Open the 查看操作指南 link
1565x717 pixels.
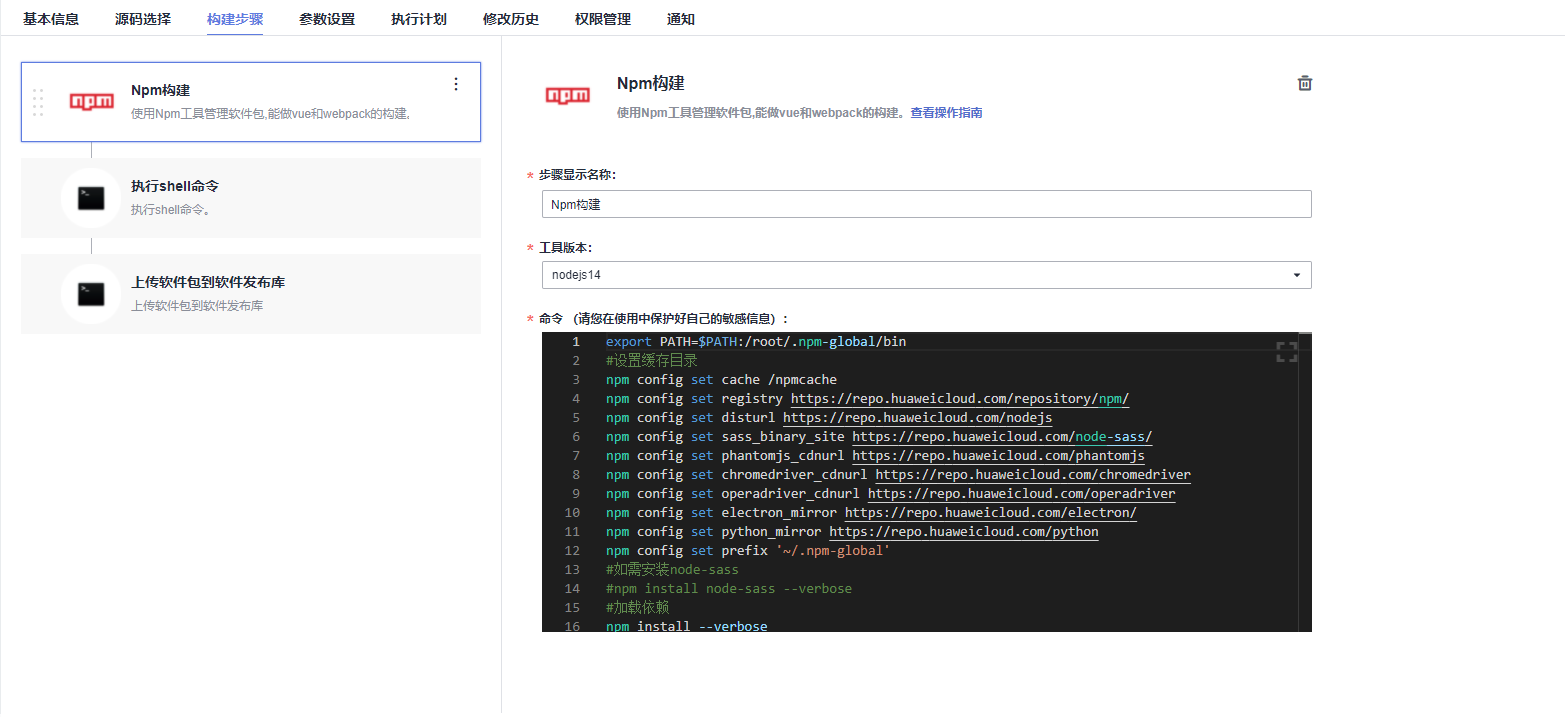pyautogui.click(x=946, y=113)
